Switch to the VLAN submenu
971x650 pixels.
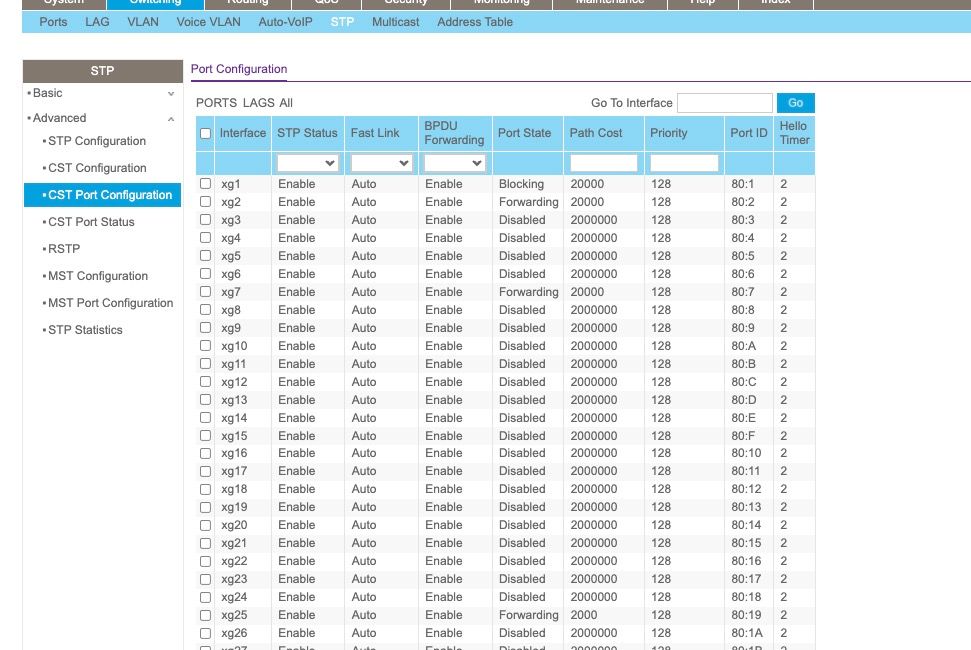[143, 22]
